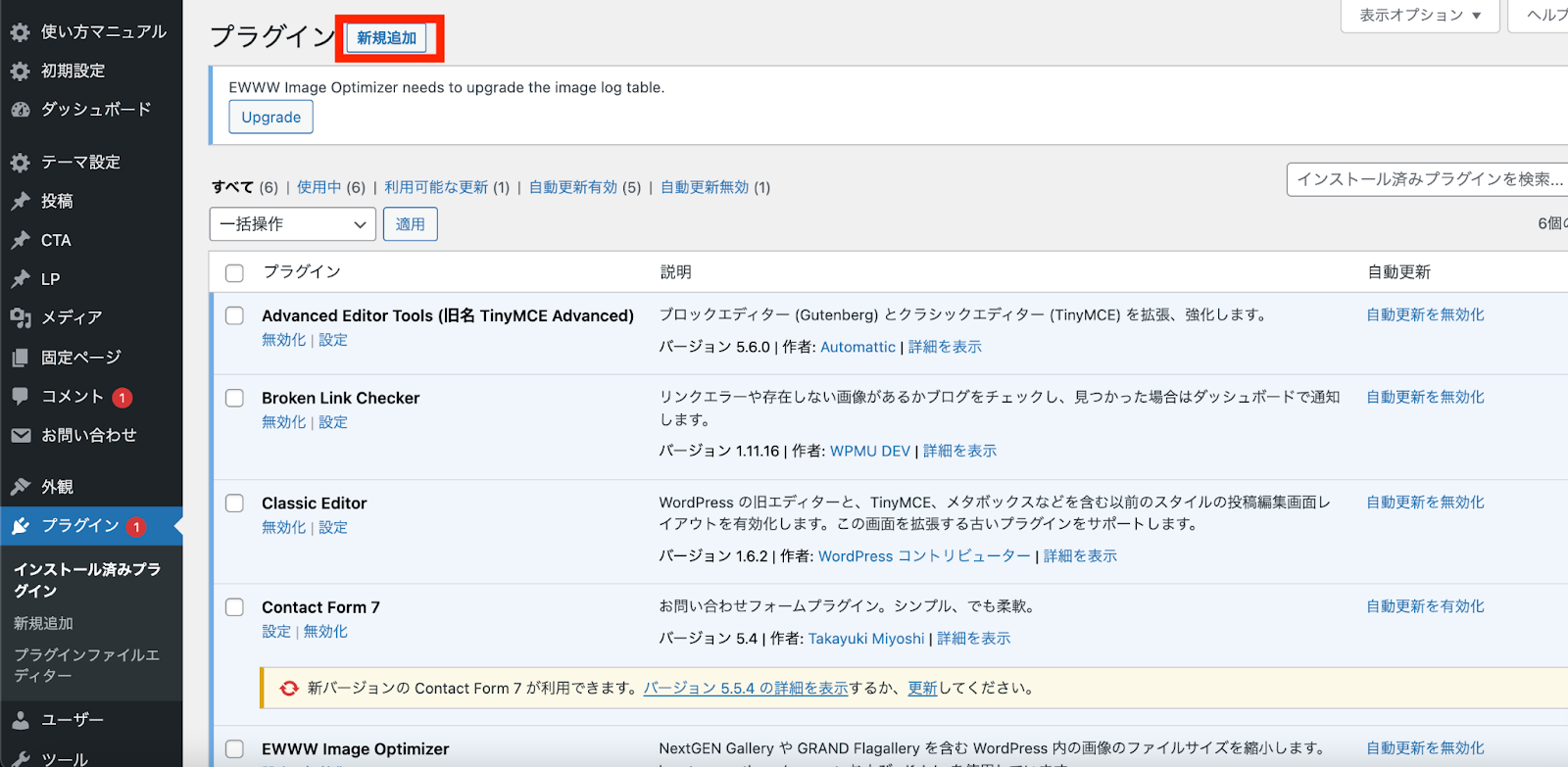View バージョン 5.5.4 の詳細を表示 link
This screenshot has height=767, width=1568.
pos(746,689)
